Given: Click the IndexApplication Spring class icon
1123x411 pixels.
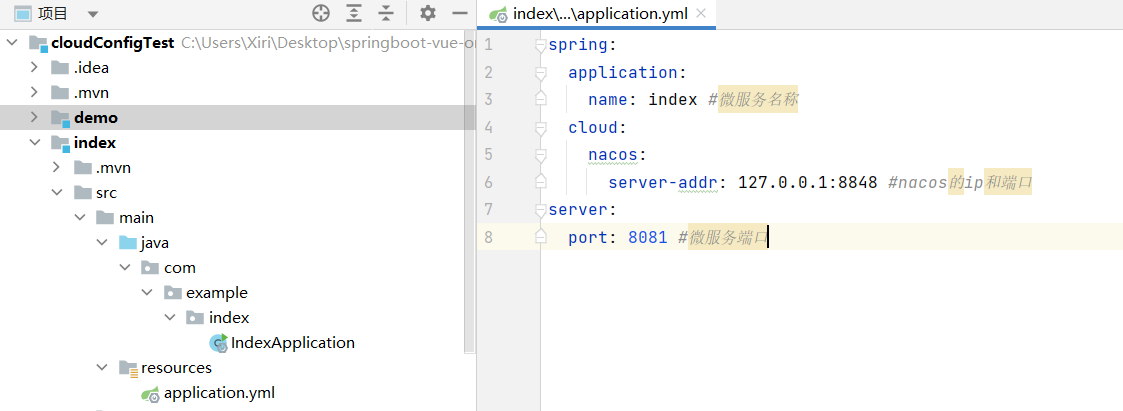Looking at the screenshot, I should coord(218,343).
